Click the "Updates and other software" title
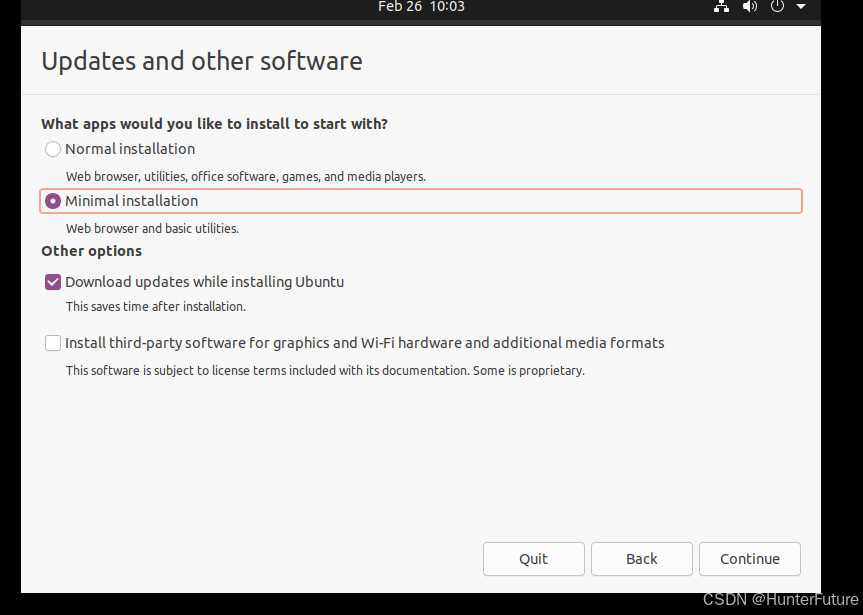The height and width of the screenshot is (615, 863). (201, 62)
